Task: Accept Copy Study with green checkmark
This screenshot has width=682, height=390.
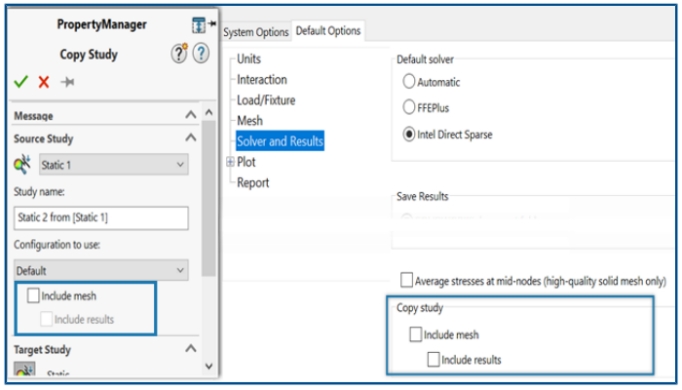Action: point(21,82)
